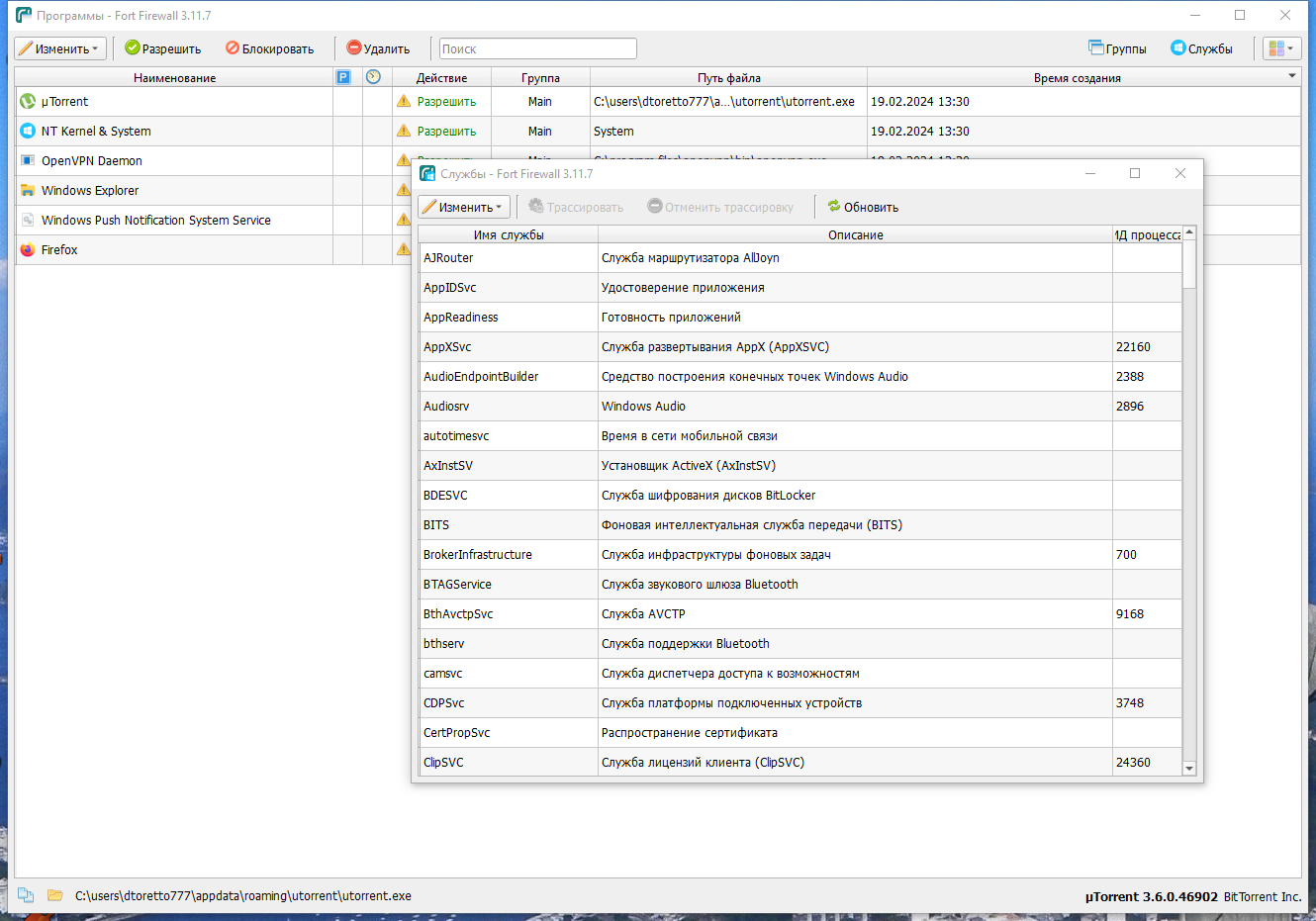Open the view options dropdown at top right

[1281, 48]
